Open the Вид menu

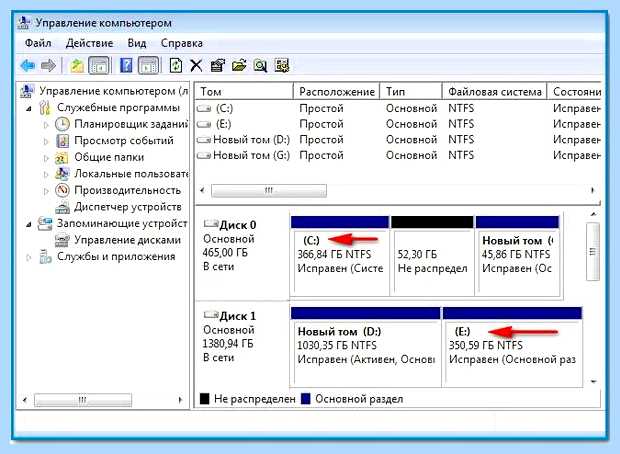(x=137, y=43)
